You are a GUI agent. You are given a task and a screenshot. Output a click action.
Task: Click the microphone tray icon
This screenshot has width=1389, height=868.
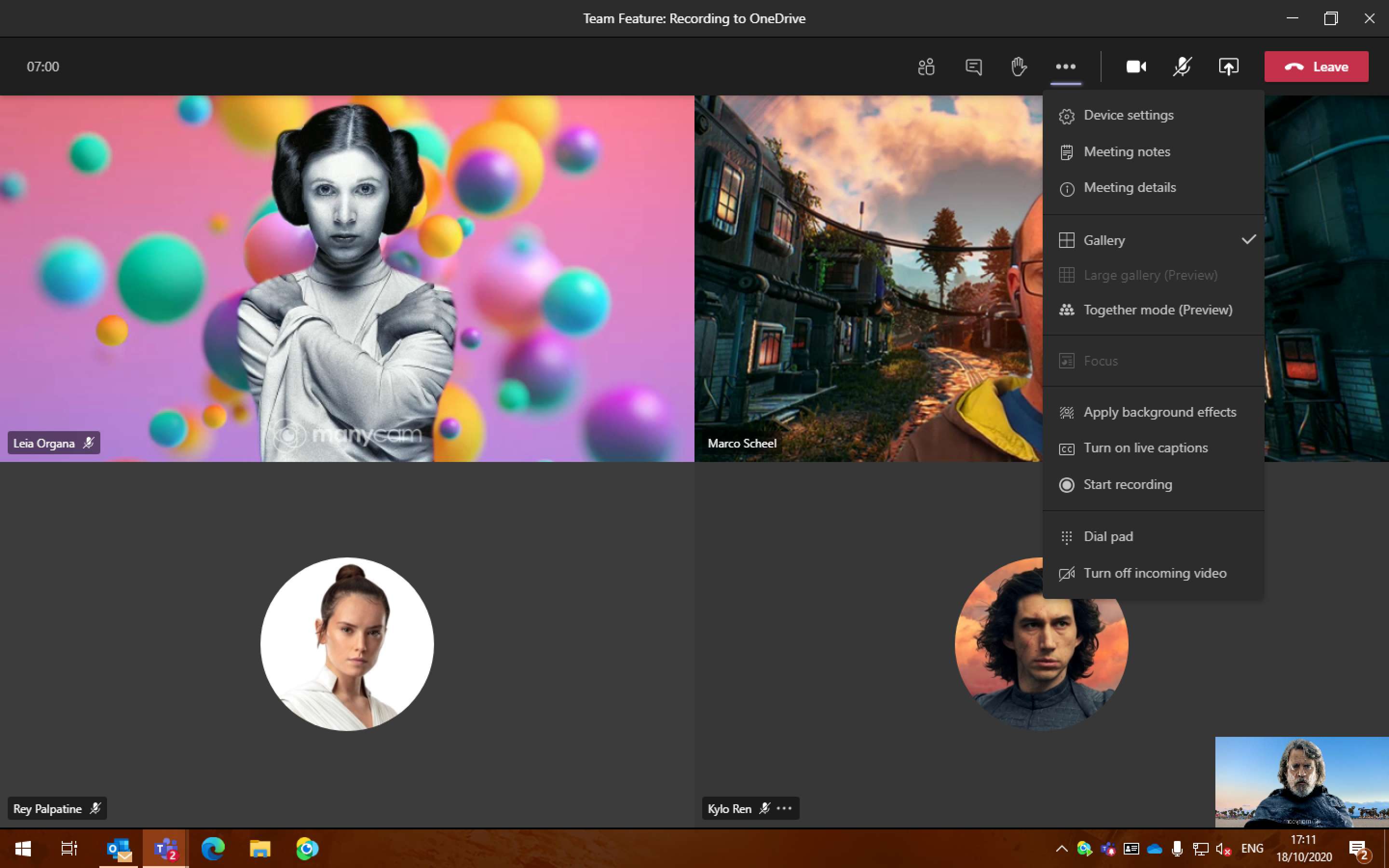1177,849
